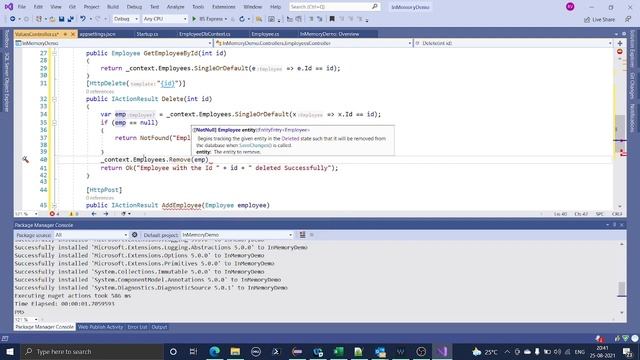This screenshot has height=360, width=640.
Task: Switch to the Error List tab
Action: (x=137, y=327)
